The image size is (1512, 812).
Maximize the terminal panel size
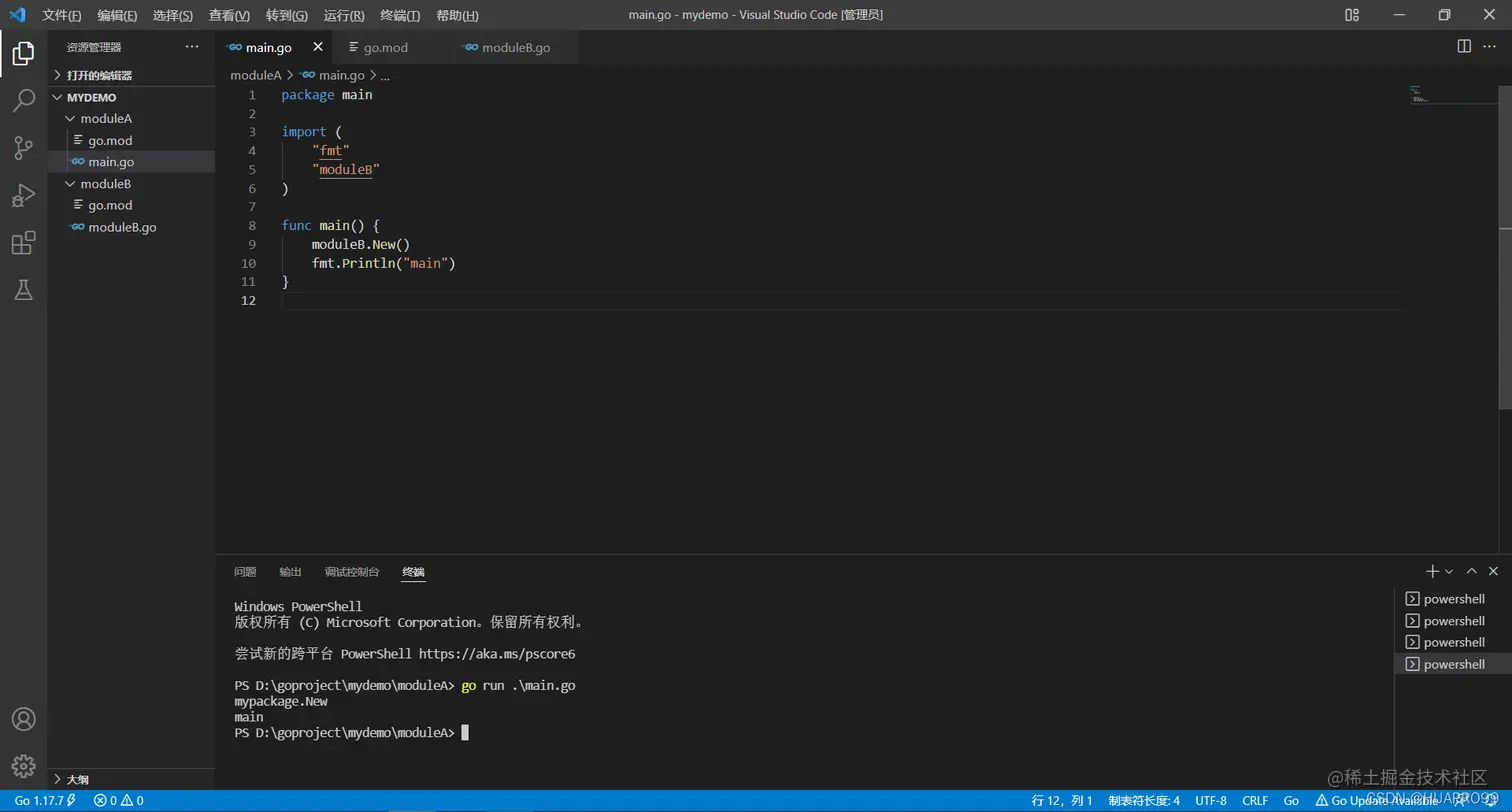coord(1471,571)
